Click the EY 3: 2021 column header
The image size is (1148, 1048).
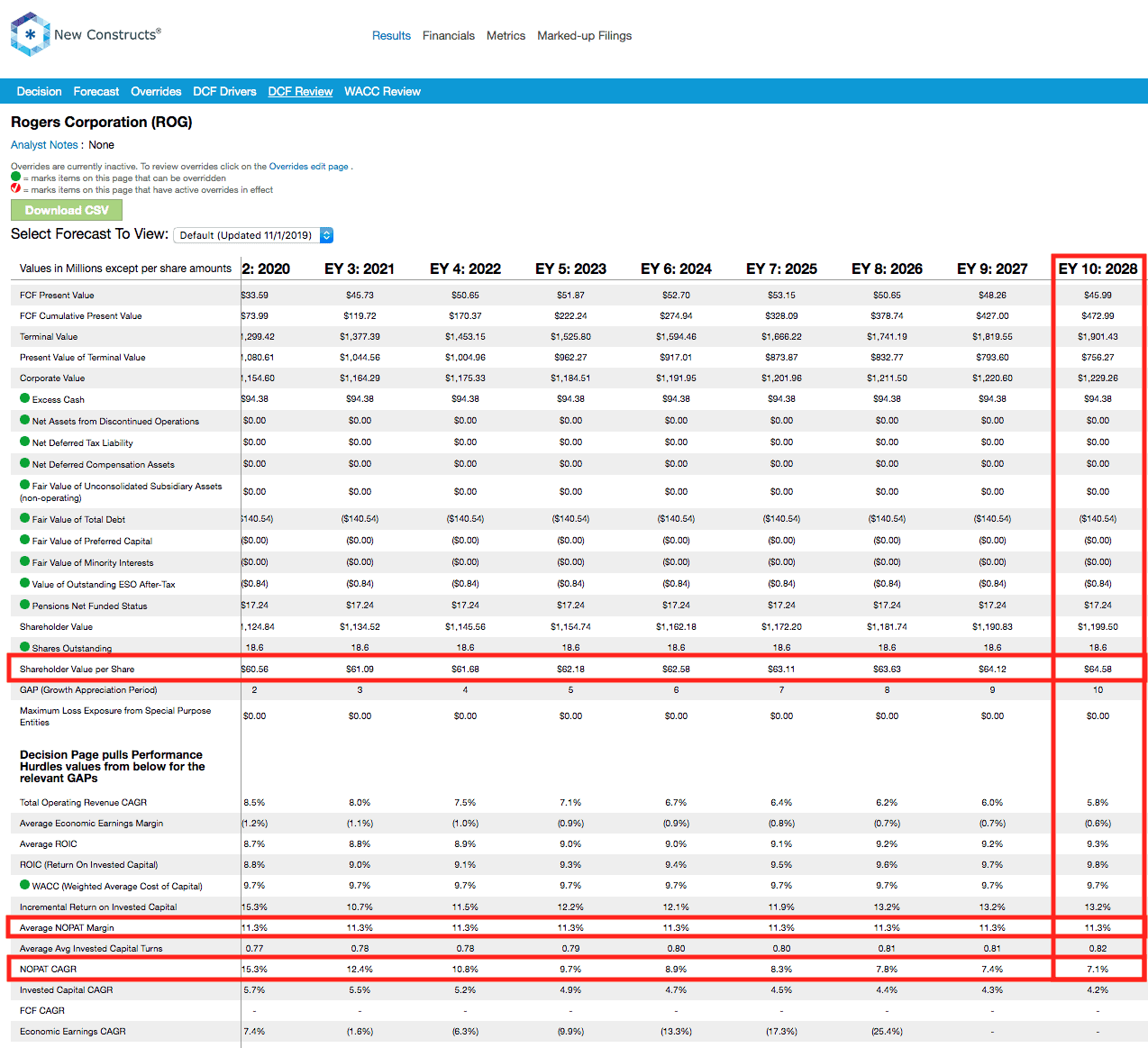[360, 269]
